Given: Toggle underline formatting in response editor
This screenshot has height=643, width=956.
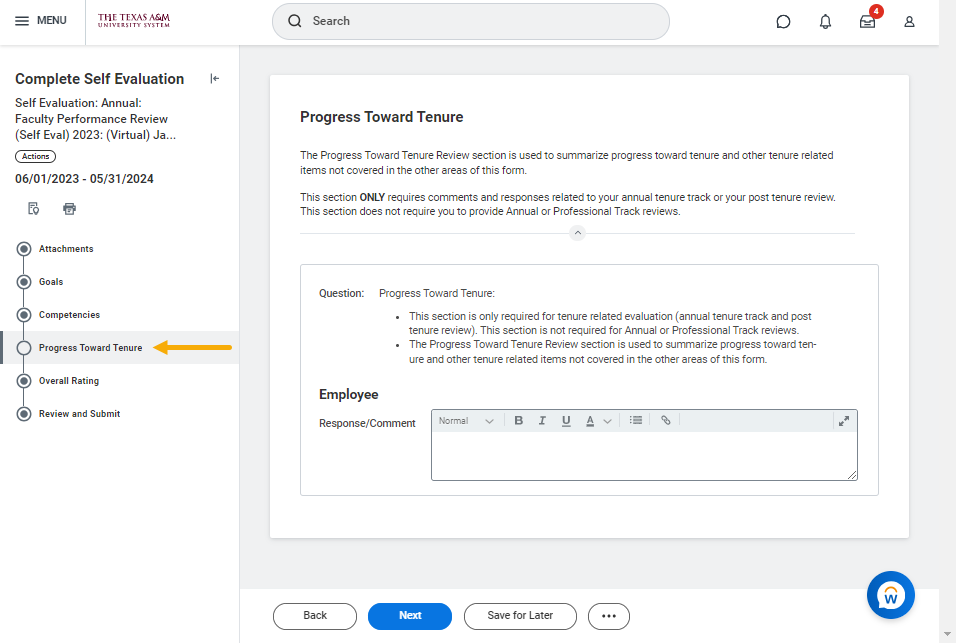Looking at the screenshot, I should (x=566, y=421).
